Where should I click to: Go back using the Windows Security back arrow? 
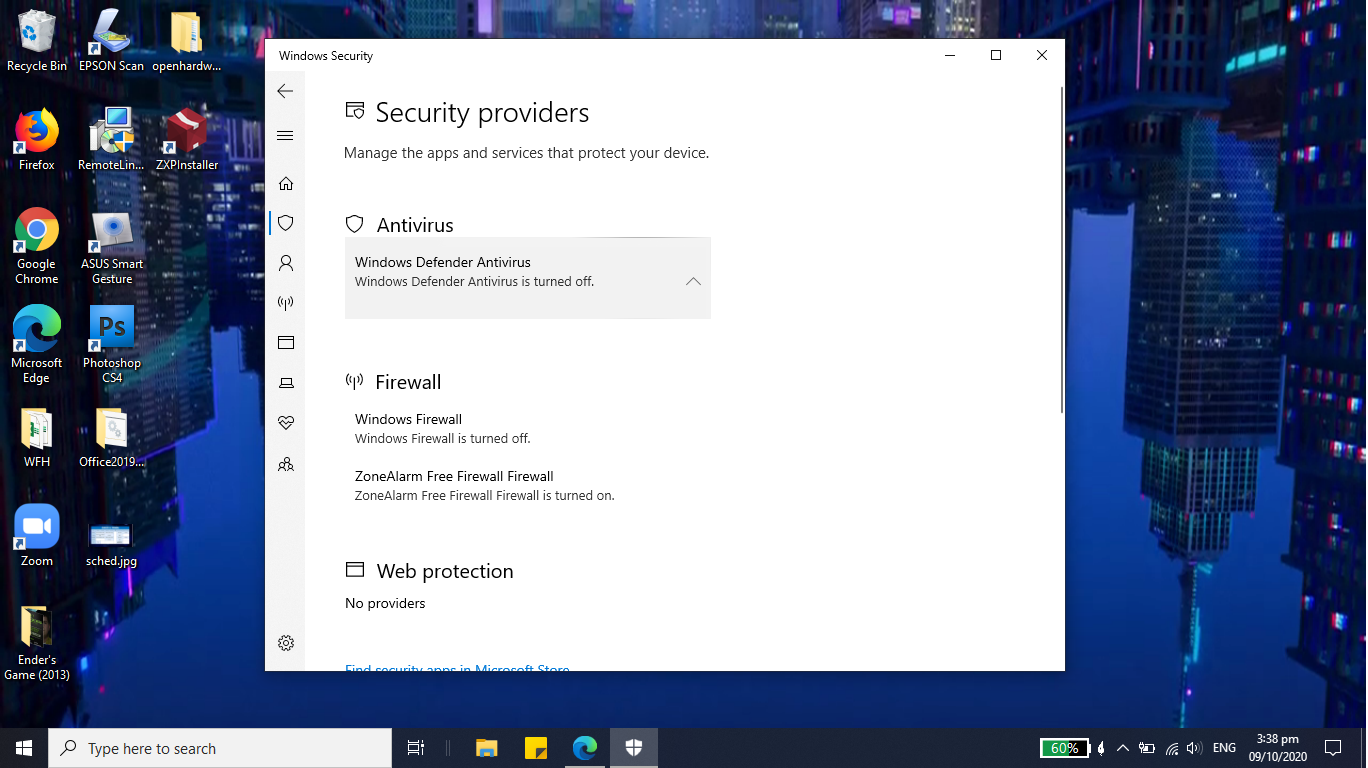coord(285,91)
